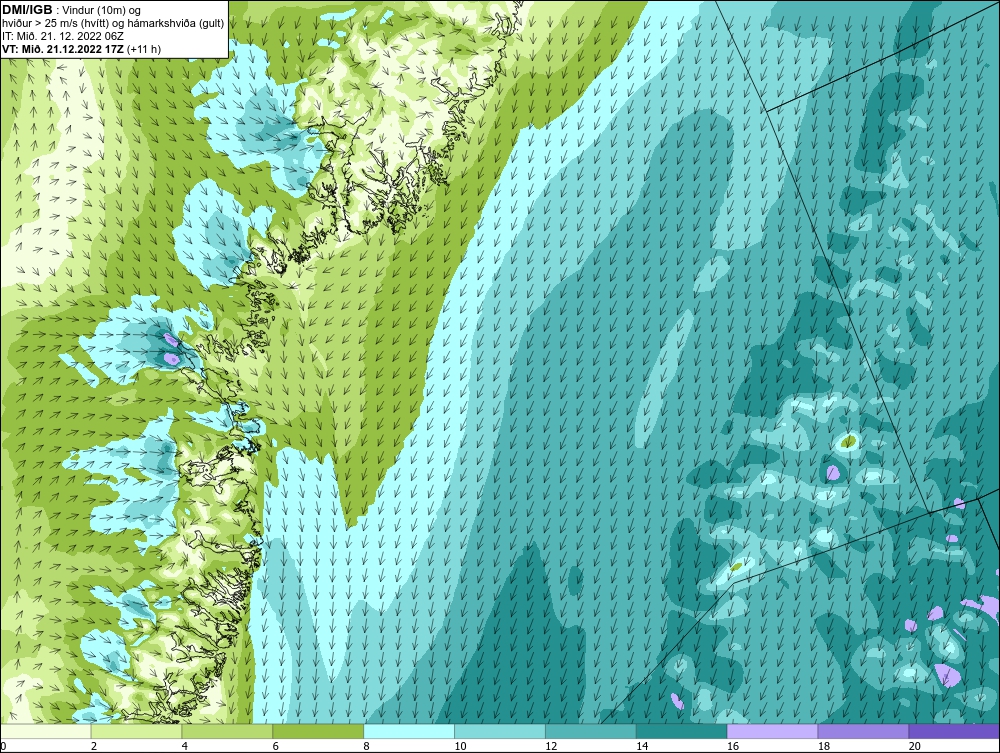The height and width of the screenshot is (753, 1000).
Task: Click the 12–14 m/s teal legend swatch
Action: tap(591, 731)
